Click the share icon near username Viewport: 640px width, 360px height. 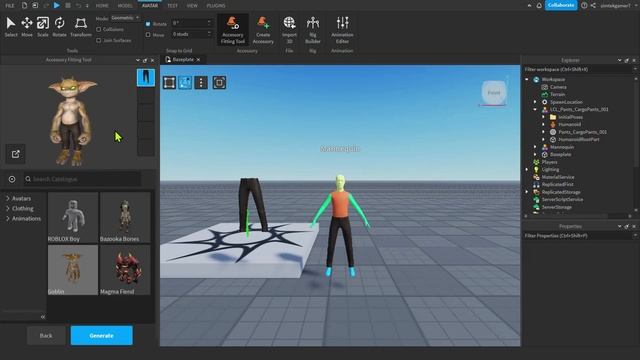[x=593, y=5]
